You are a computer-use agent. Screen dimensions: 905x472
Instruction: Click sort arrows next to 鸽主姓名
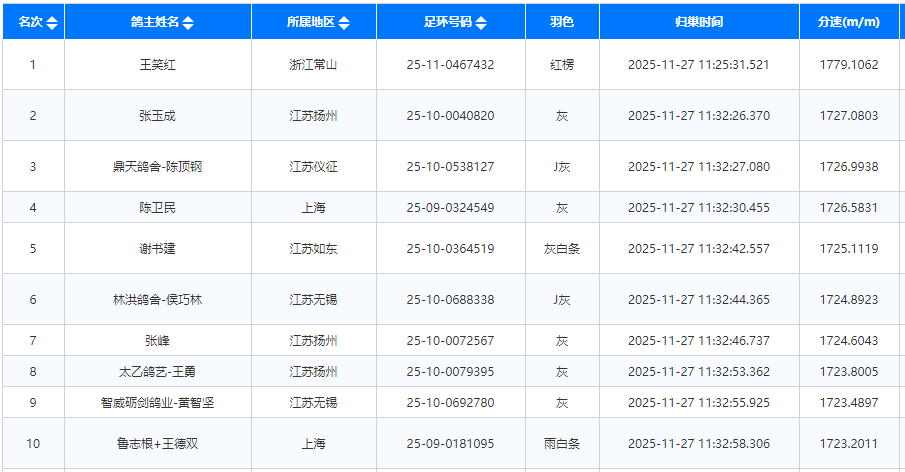pyautogui.click(x=189, y=23)
